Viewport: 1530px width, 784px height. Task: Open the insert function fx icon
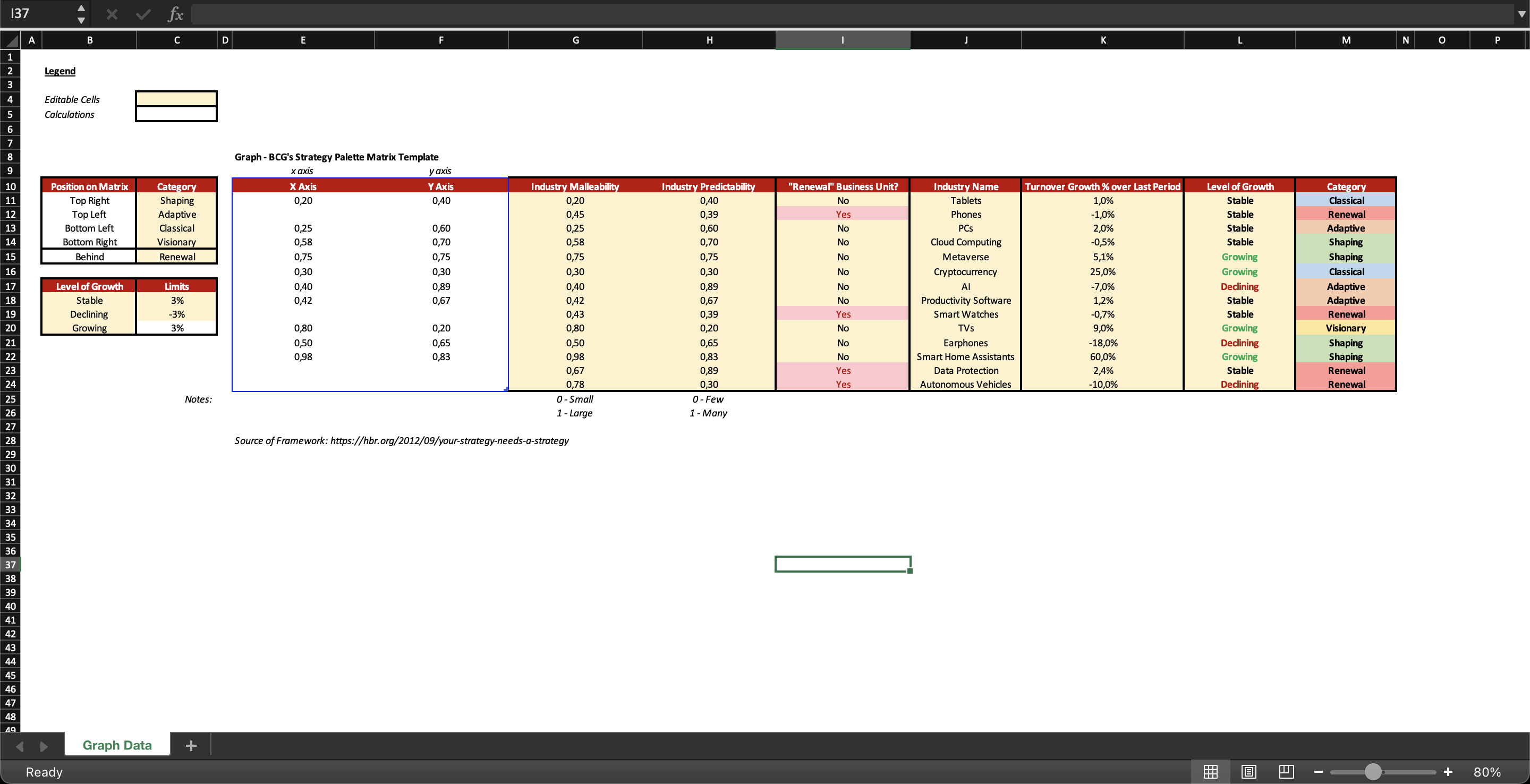[175, 14]
